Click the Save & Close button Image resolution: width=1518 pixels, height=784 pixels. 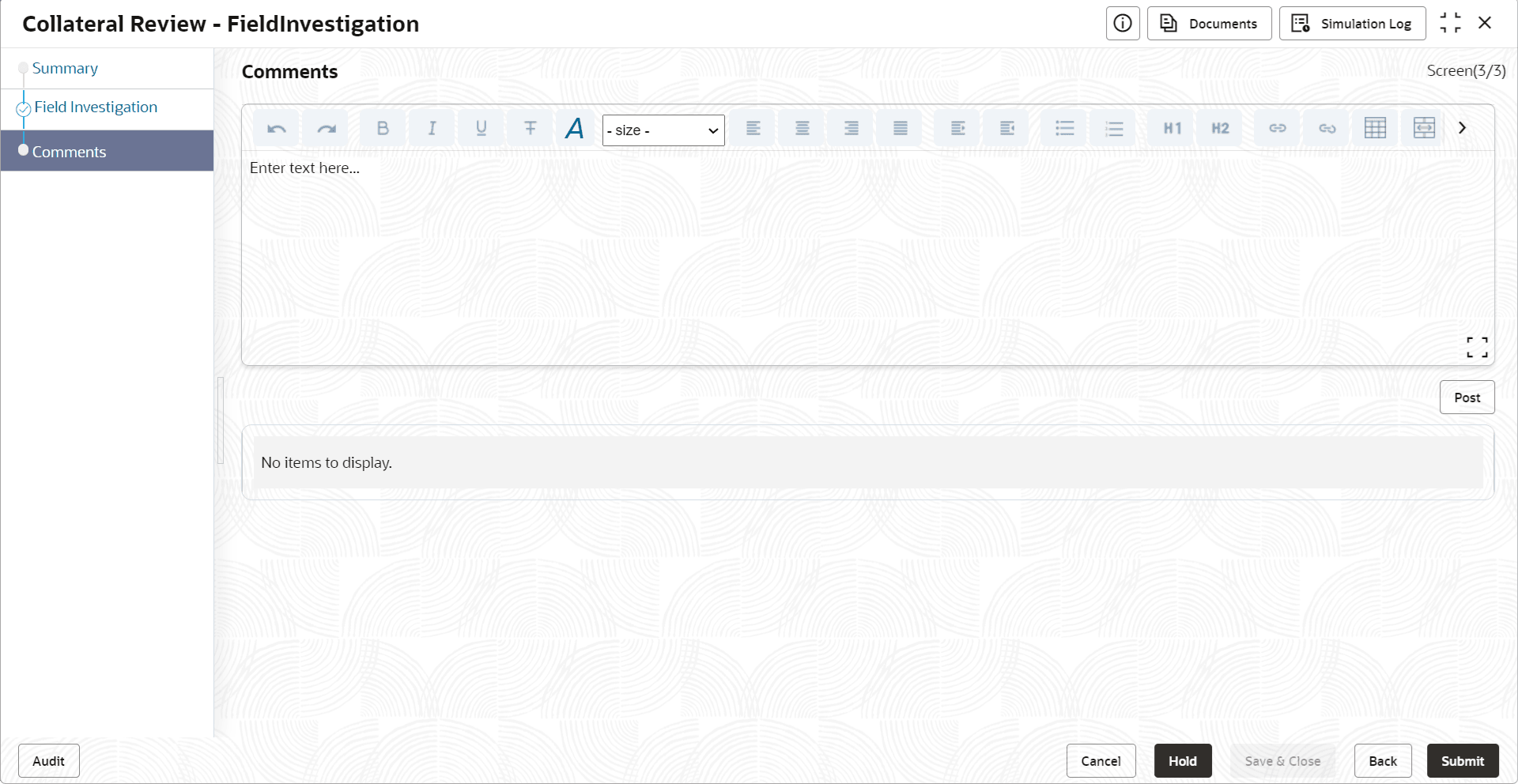point(1282,761)
